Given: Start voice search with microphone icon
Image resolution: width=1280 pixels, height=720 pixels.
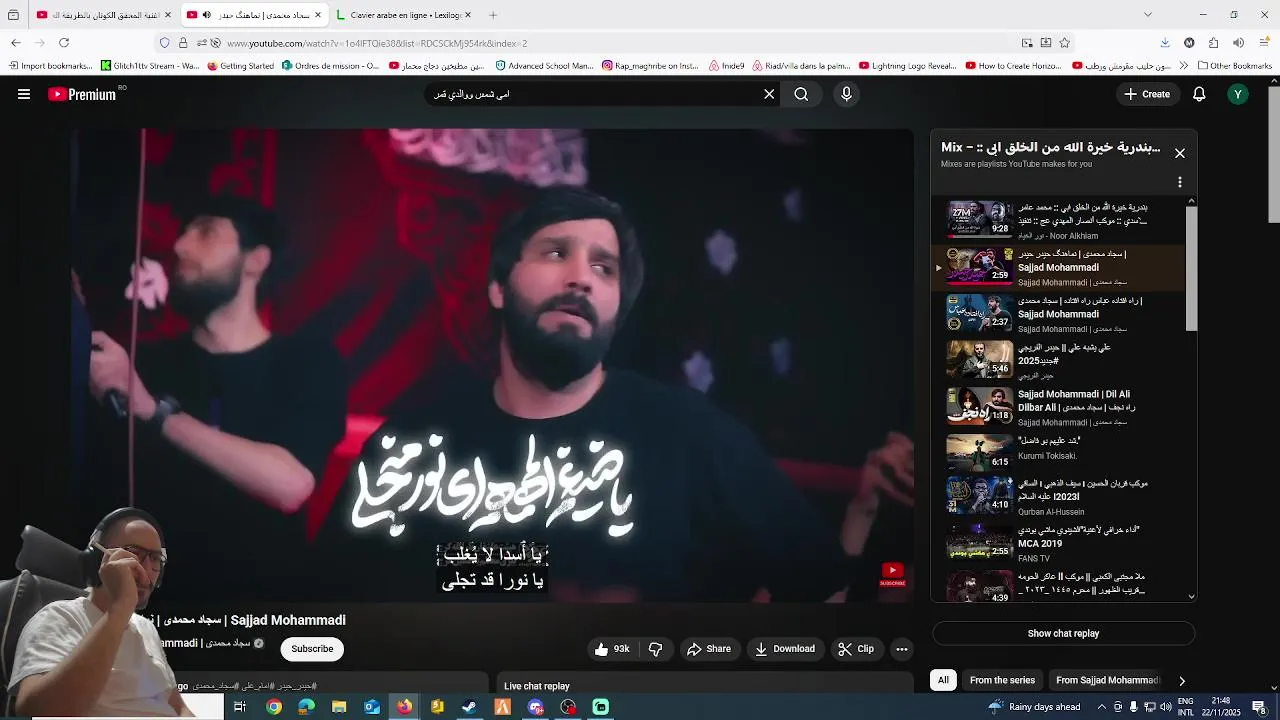Looking at the screenshot, I should [x=846, y=94].
